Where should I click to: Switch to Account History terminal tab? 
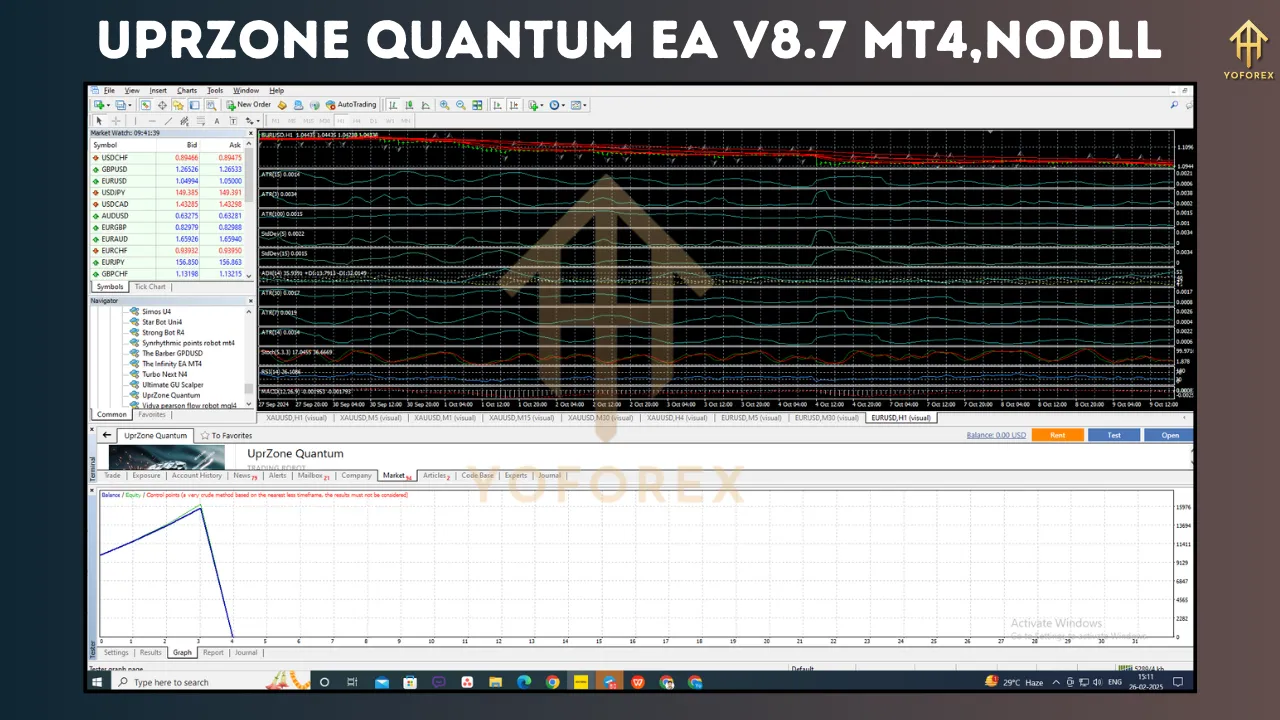click(197, 476)
